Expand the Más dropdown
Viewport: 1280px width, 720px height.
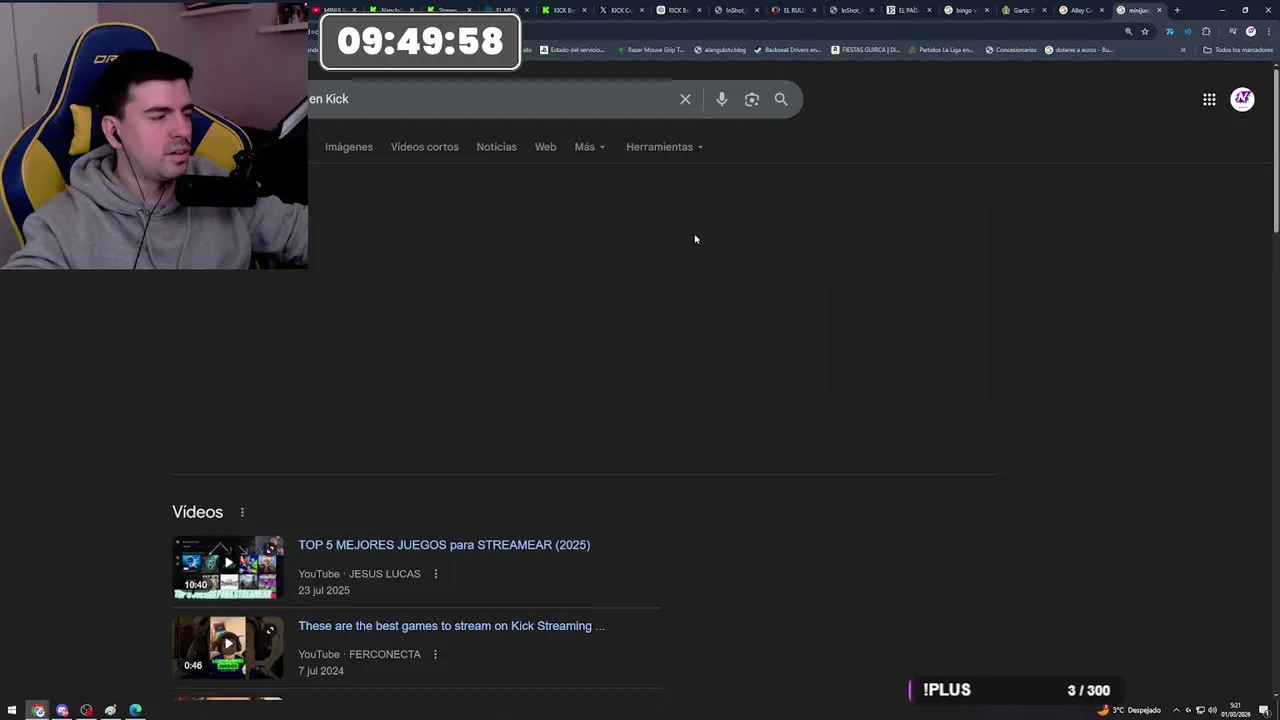[590, 147]
